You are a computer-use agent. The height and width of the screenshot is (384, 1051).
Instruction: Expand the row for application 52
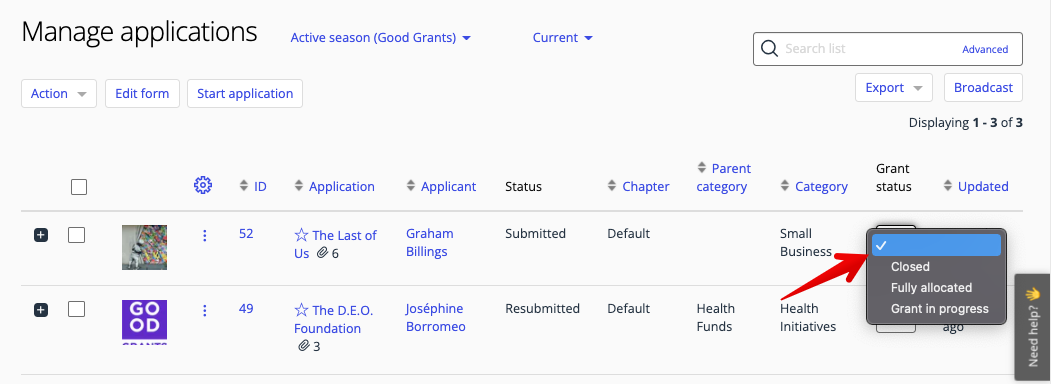(41, 235)
